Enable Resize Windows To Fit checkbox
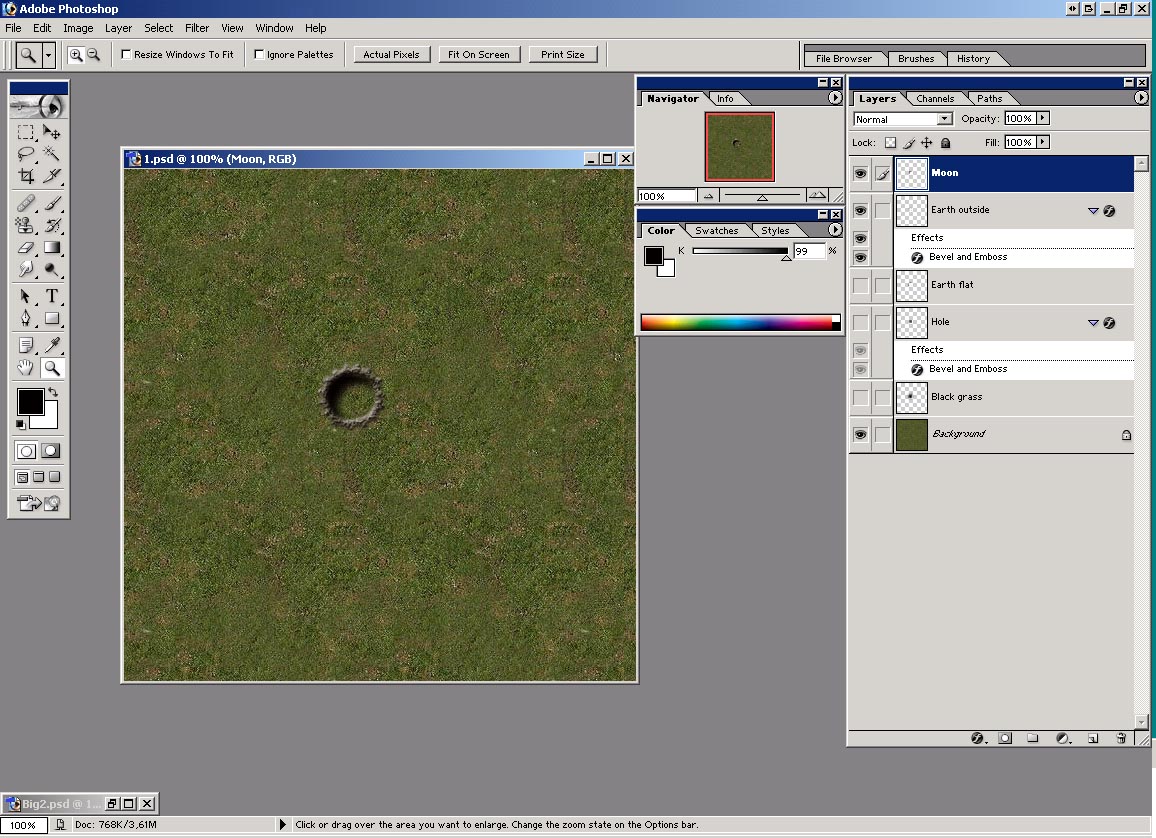Viewport: 1156px width, 838px height. [x=126, y=55]
